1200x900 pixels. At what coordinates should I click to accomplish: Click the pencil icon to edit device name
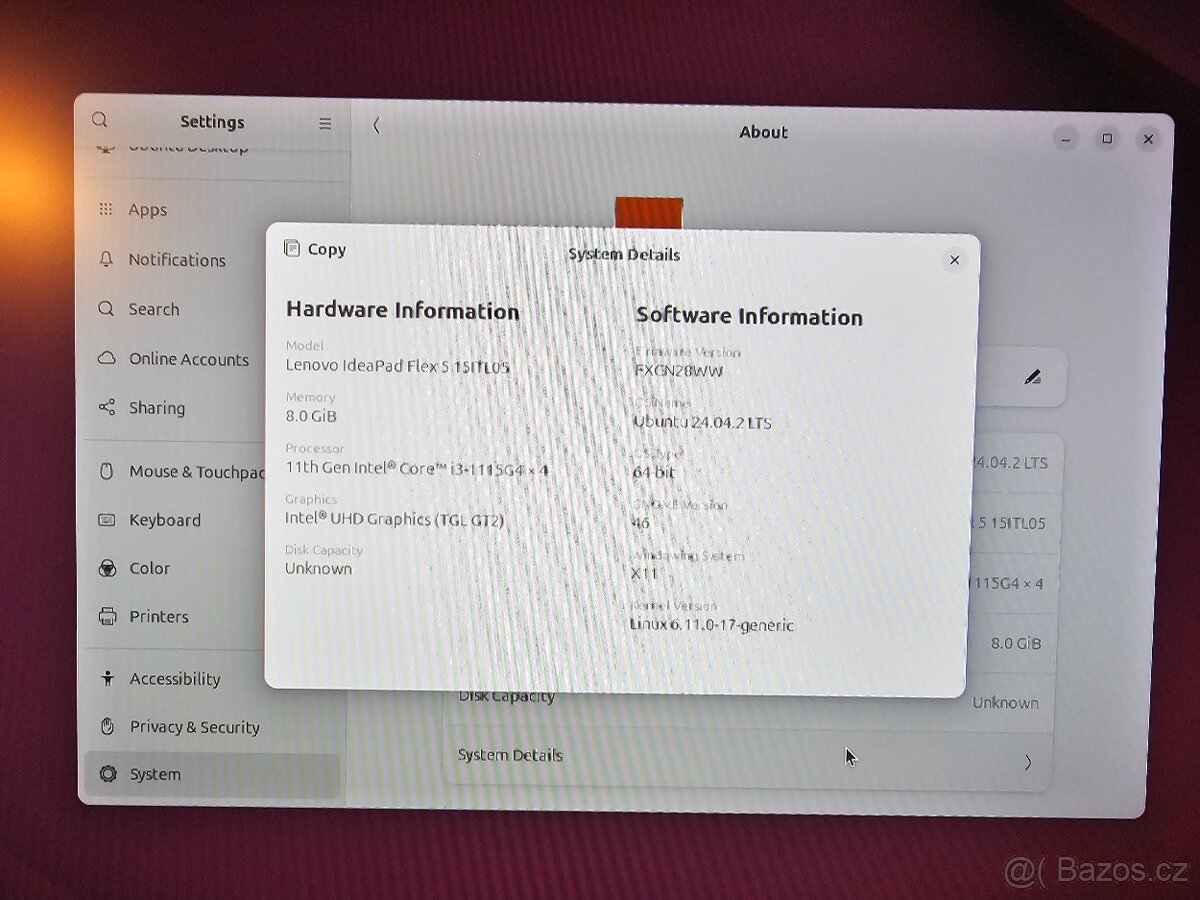point(1035,377)
